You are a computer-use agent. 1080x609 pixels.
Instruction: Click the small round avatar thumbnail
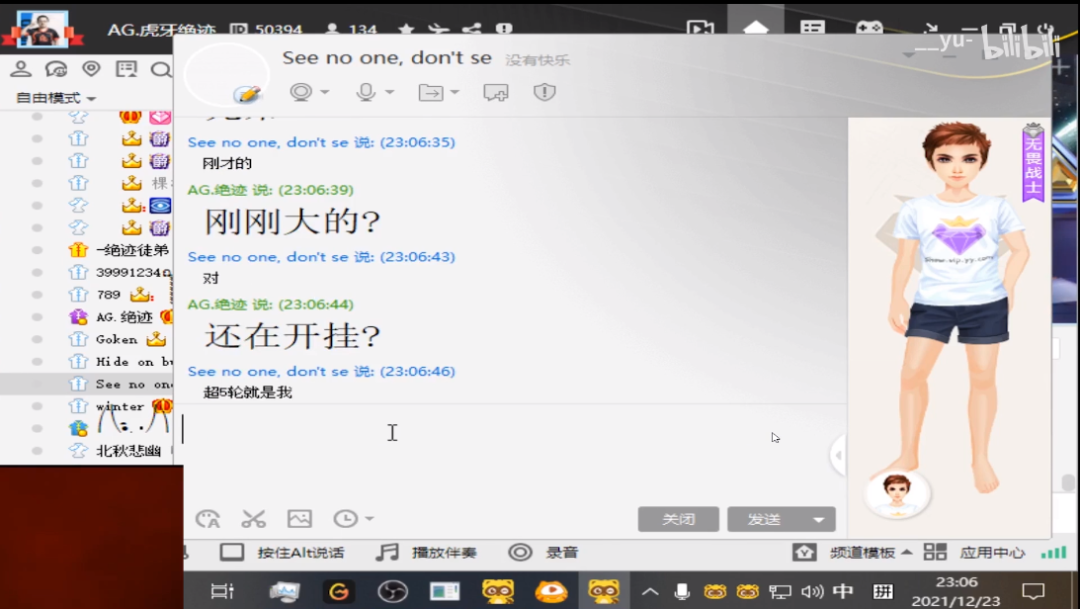896,493
